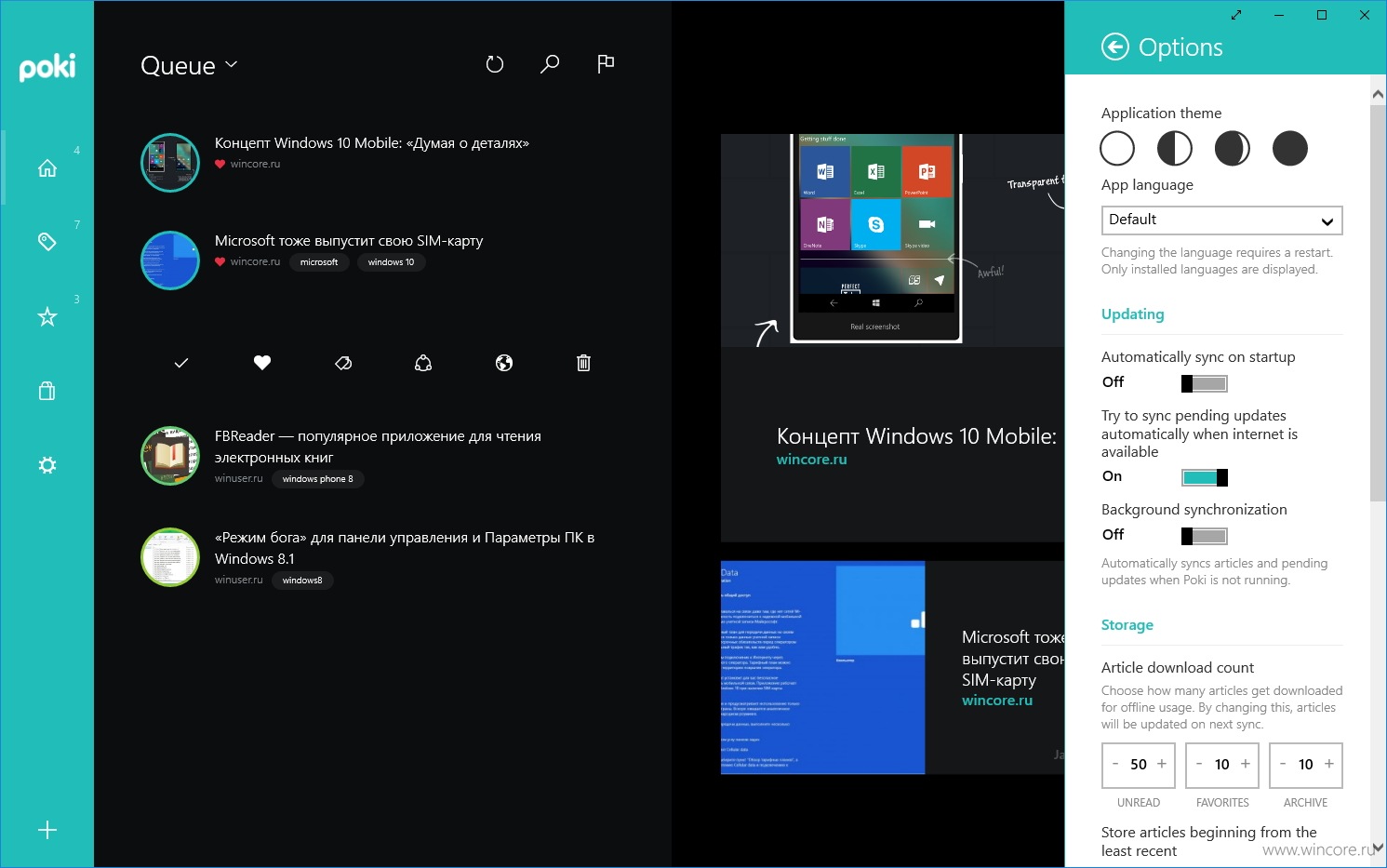
Task: Toggle full screen with diagonal arrows icon
Action: (x=1236, y=15)
